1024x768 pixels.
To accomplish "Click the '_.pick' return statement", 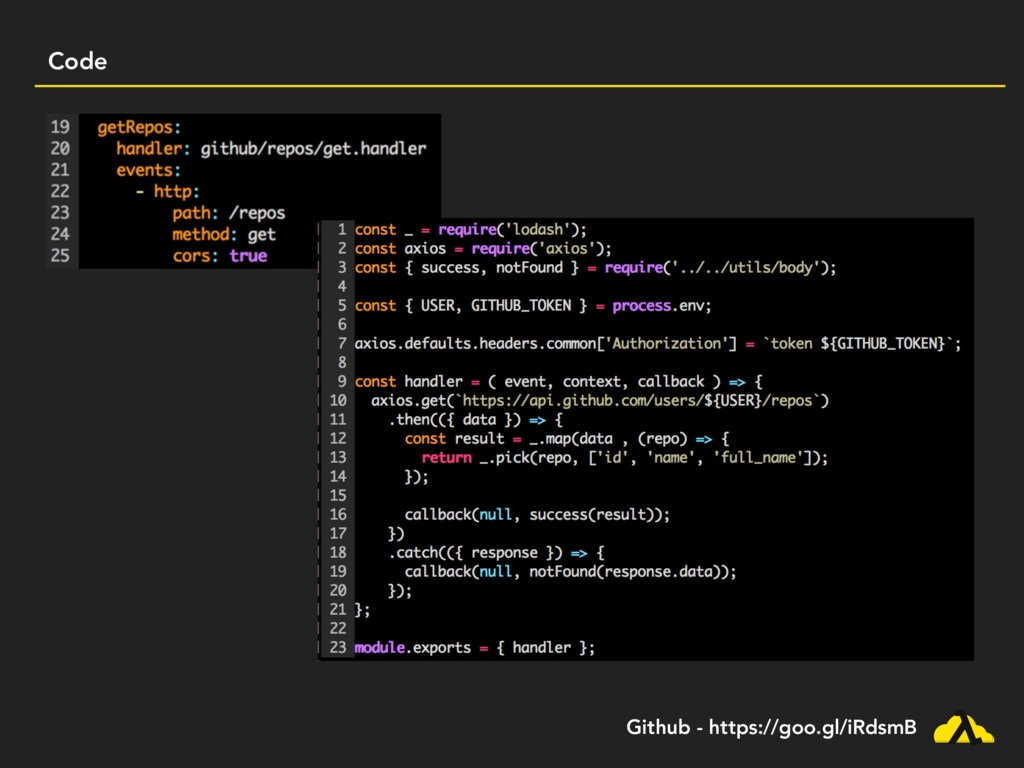I will point(624,457).
